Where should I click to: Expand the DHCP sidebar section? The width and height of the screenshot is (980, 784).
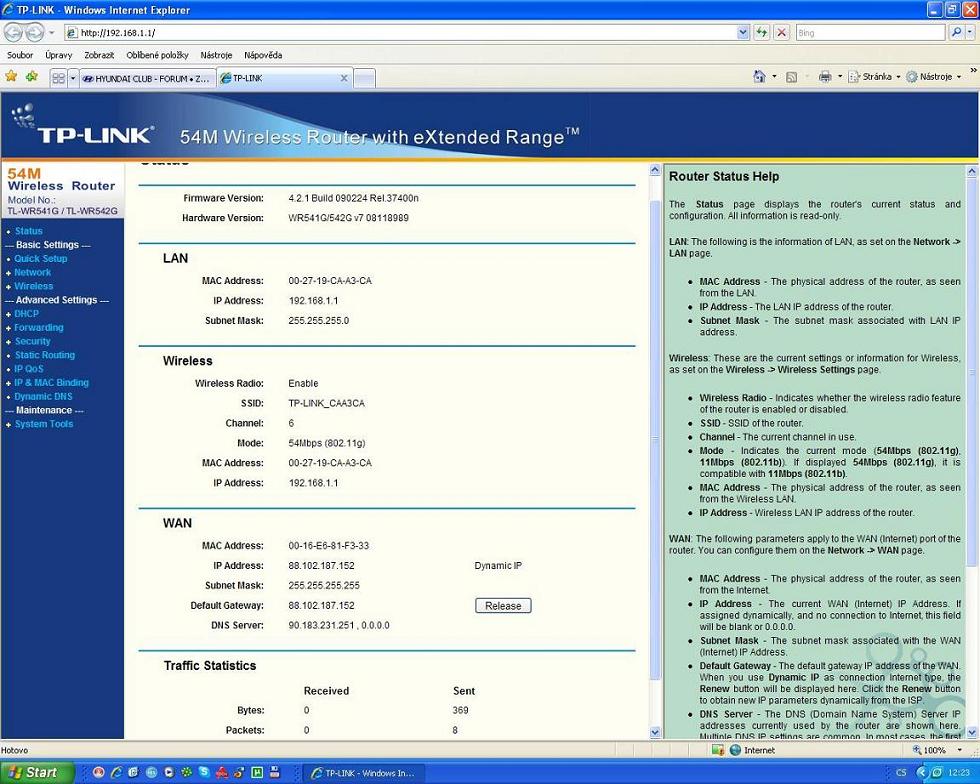[x=26, y=313]
